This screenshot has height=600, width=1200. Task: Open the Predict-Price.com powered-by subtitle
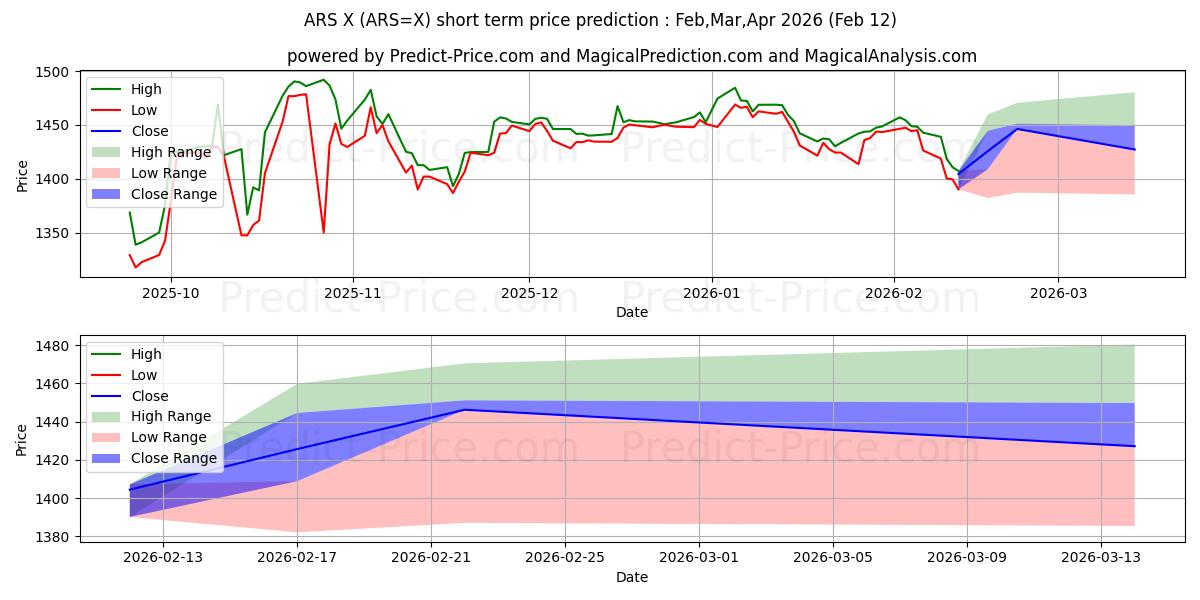pyautogui.click(x=632, y=56)
